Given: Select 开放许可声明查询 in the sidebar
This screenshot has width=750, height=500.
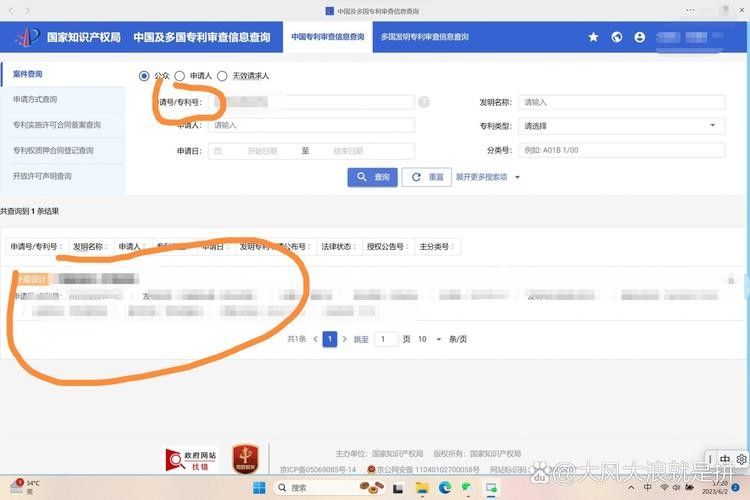Looking at the screenshot, I should point(63,176).
